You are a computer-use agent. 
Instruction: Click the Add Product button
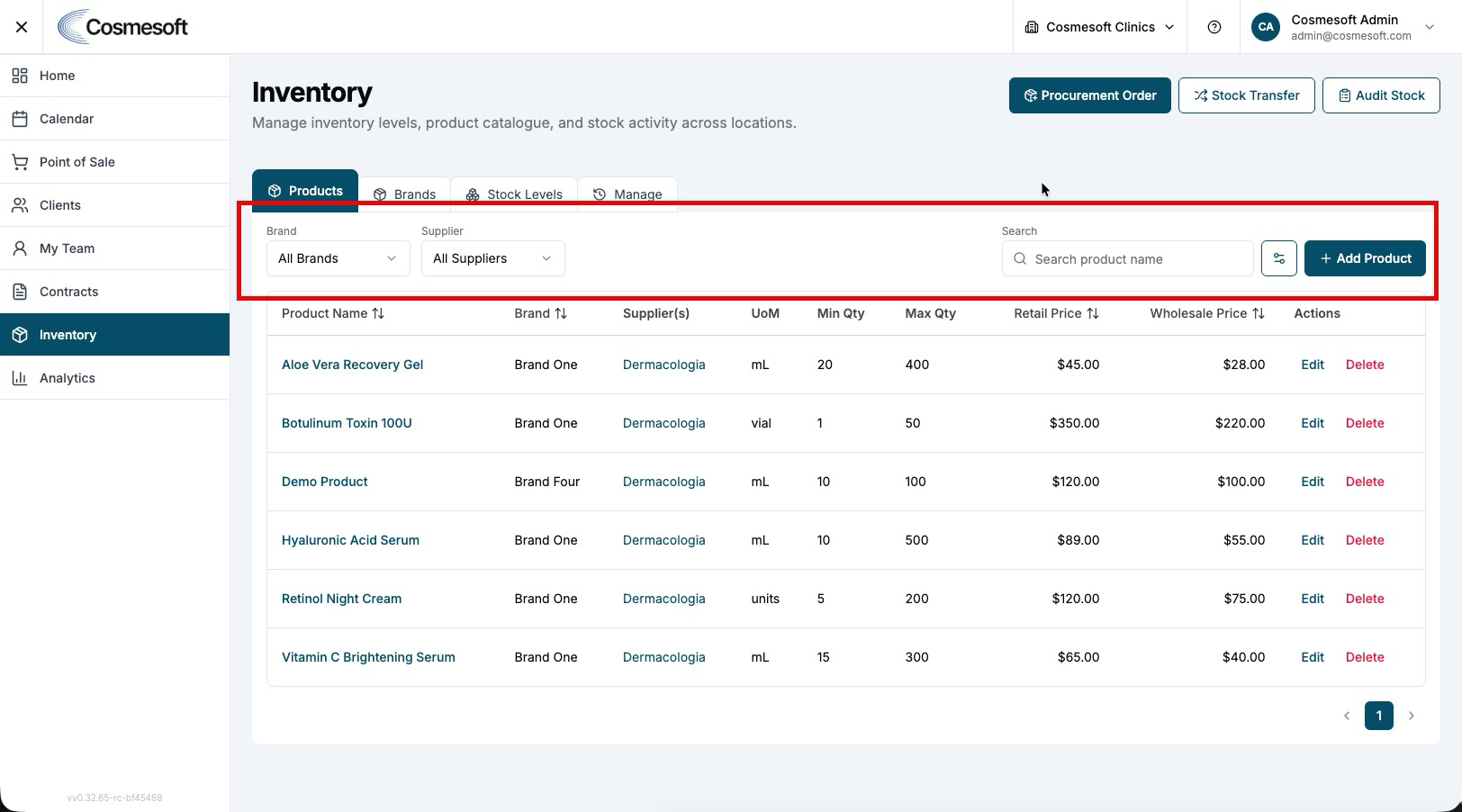click(x=1365, y=258)
